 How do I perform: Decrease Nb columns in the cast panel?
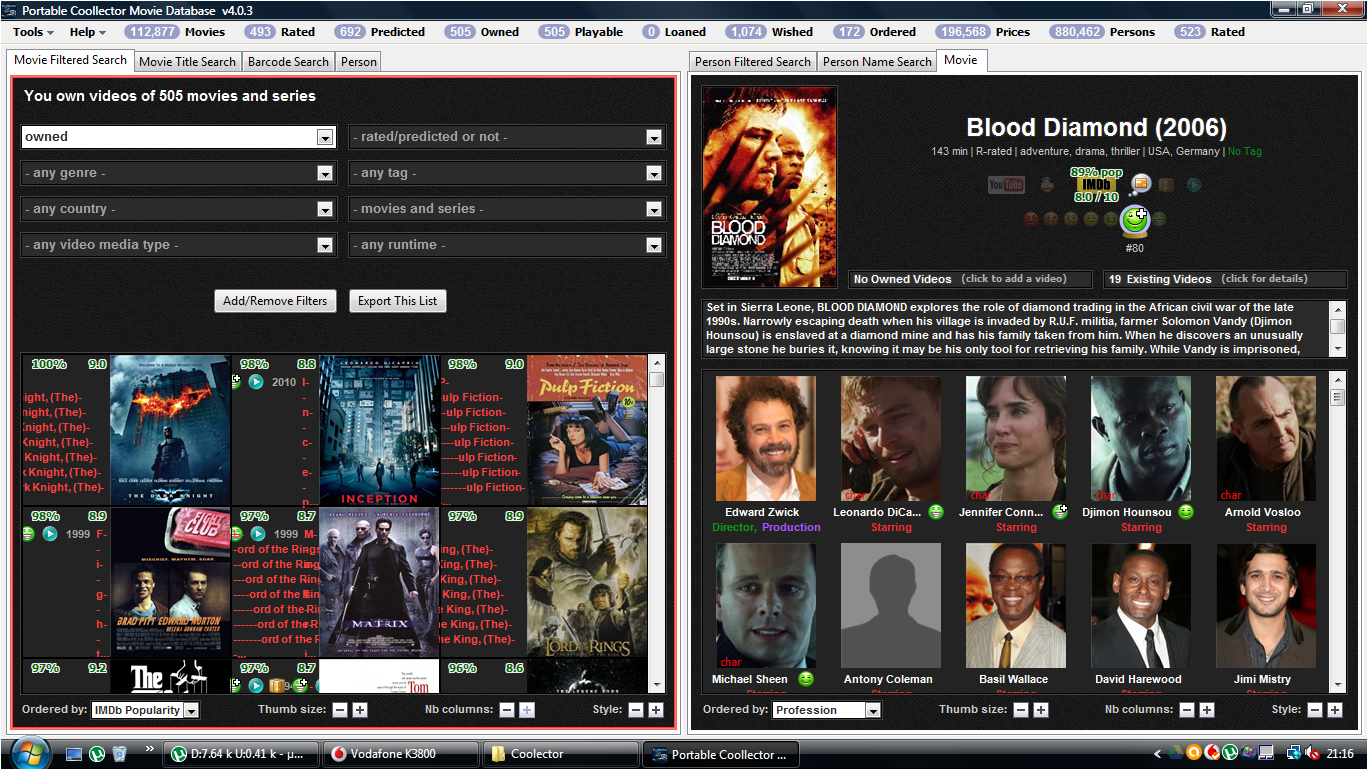pyautogui.click(x=1187, y=710)
